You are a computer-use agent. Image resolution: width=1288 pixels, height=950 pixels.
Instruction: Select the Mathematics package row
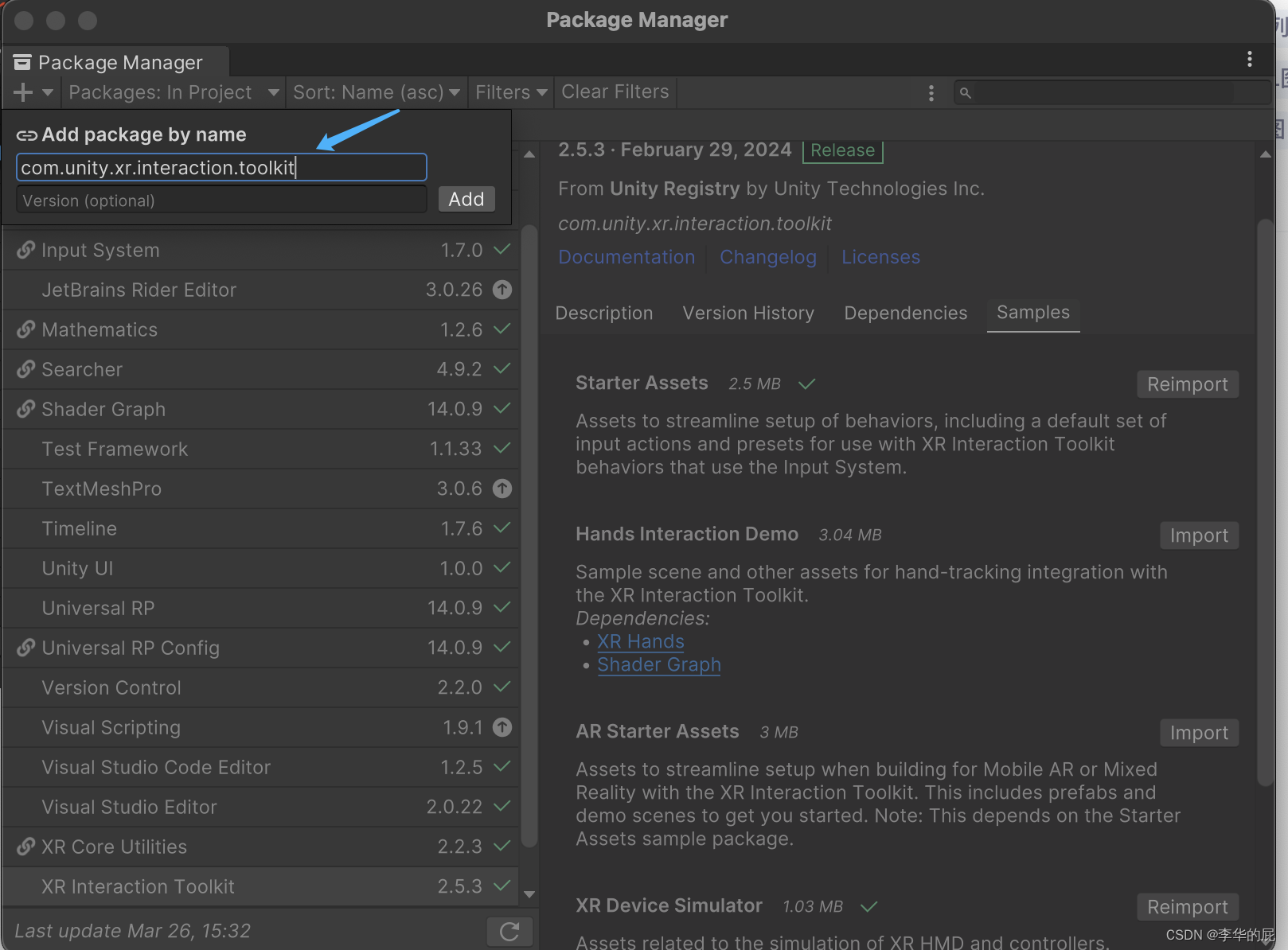[261, 329]
